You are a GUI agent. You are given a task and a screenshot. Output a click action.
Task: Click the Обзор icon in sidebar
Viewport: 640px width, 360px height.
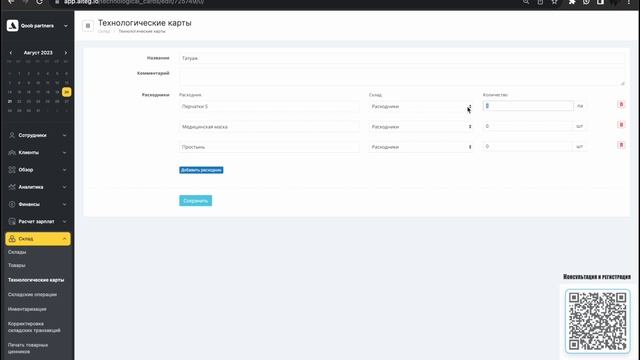(12, 169)
